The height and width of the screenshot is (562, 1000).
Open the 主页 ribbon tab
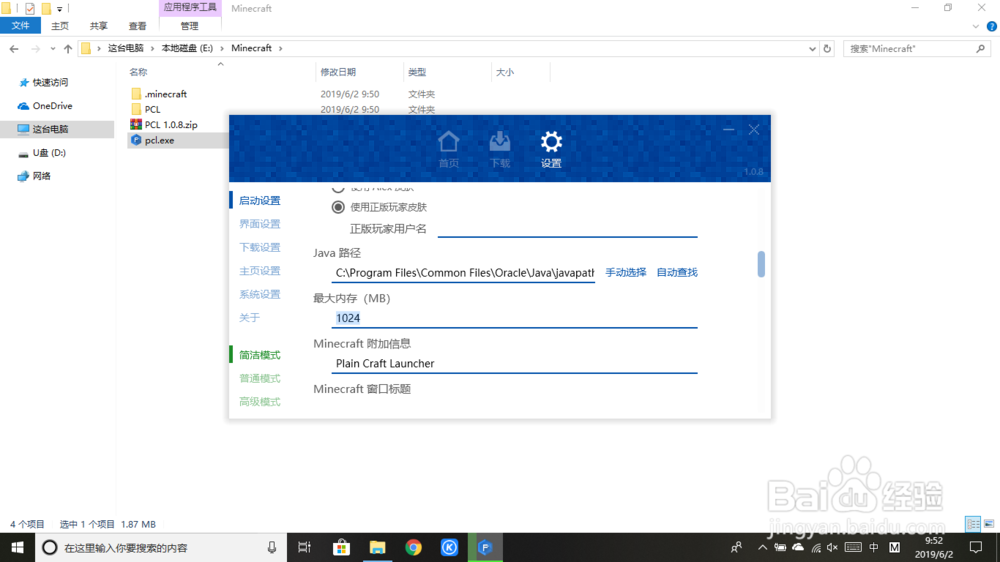(x=60, y=26)
